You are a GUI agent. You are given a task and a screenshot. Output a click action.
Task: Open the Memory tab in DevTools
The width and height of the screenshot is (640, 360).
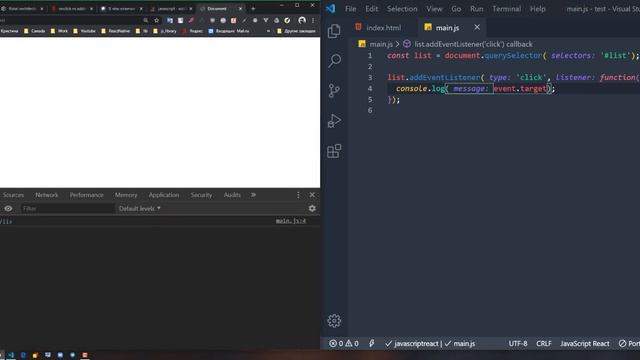[x=126, y=195]
